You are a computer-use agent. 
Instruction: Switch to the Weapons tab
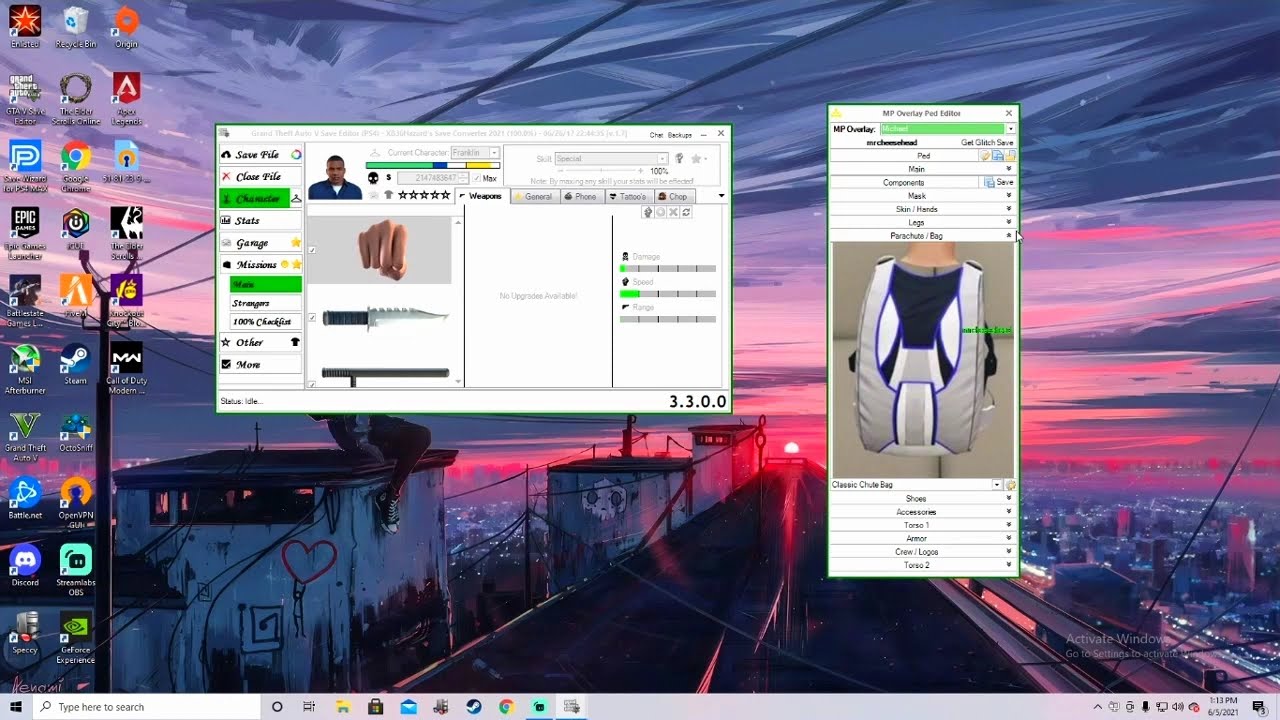[x=483, y=196]
